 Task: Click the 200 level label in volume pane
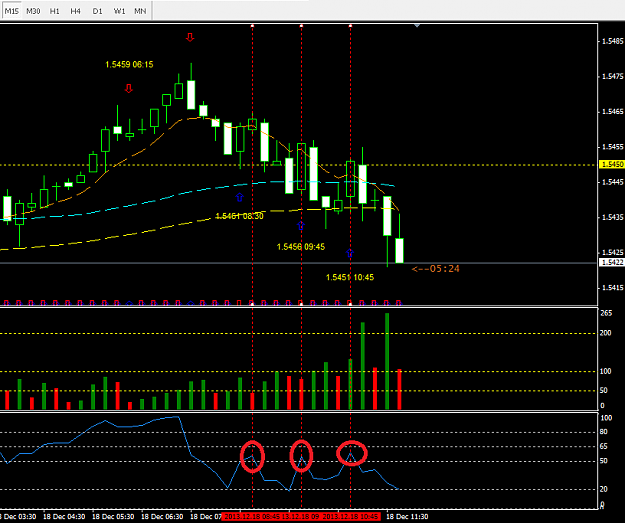606,333
